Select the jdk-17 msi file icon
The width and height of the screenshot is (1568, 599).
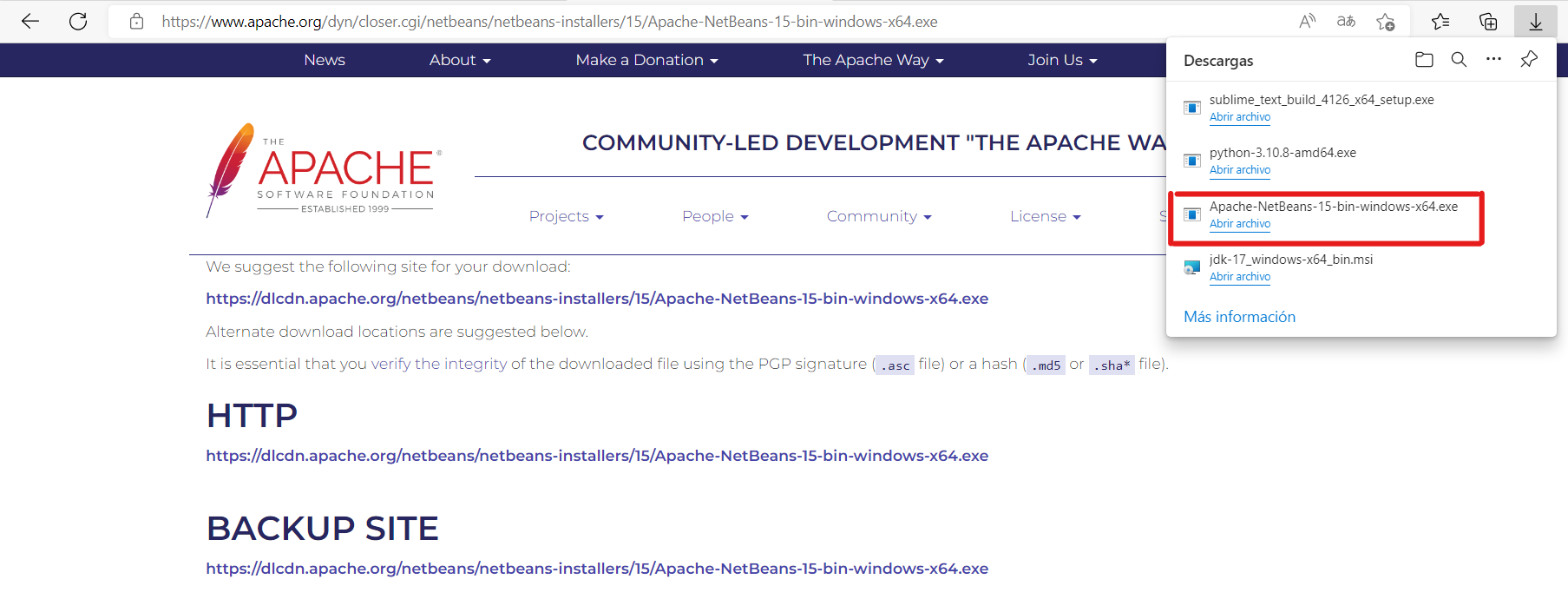pyautogui.click(x=1192, y=267)
